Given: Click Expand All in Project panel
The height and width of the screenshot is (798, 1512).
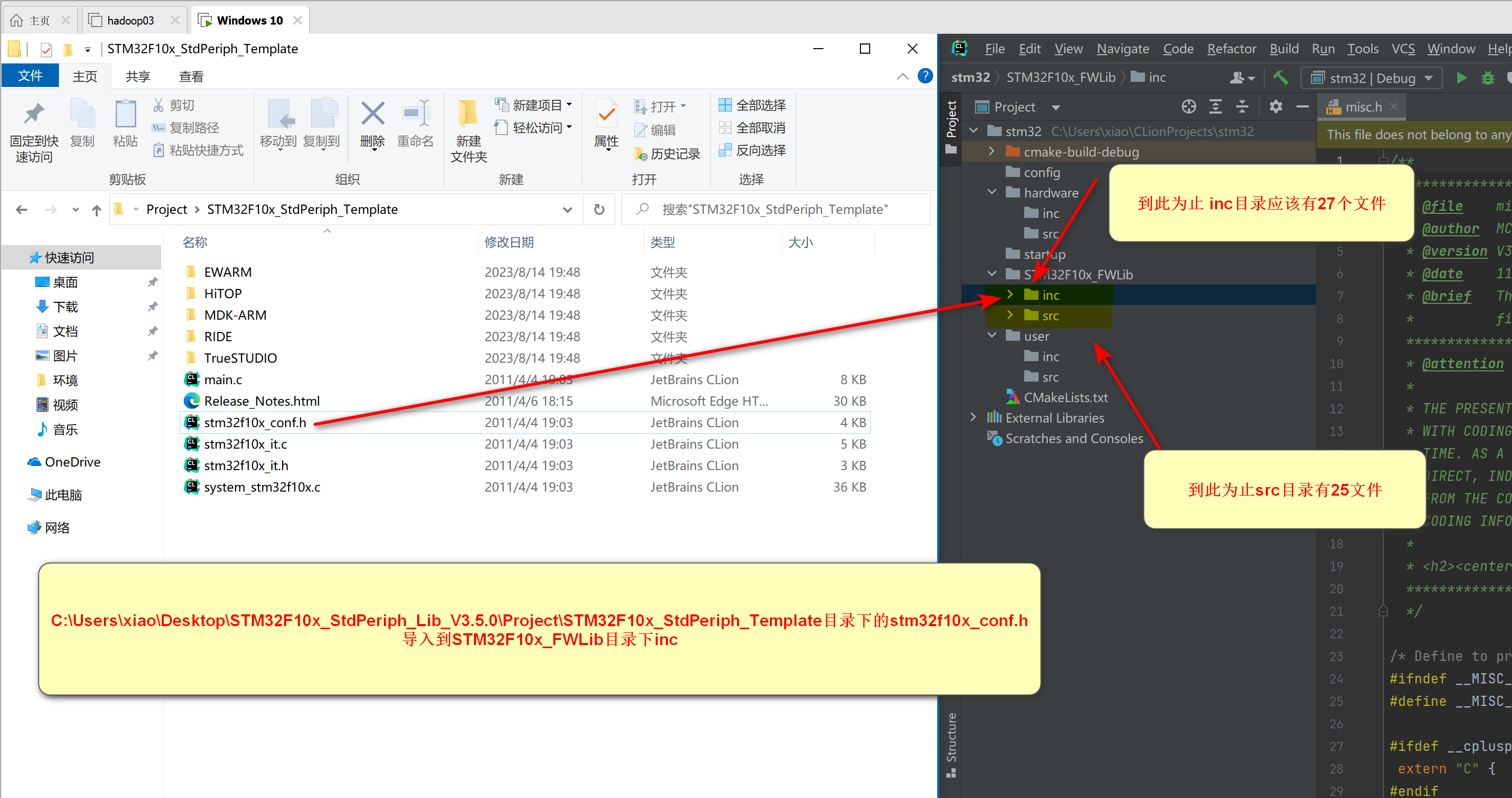Looking at the screenshot, I should tap(1216, 107).
